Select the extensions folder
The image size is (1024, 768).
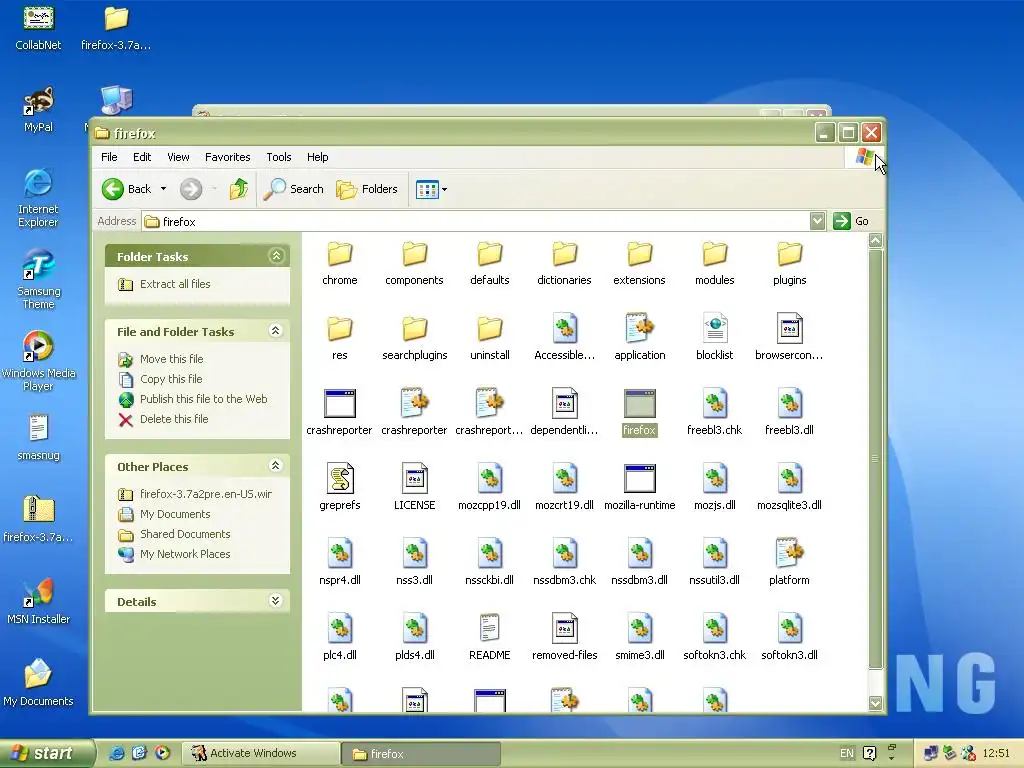pos(639,263)
